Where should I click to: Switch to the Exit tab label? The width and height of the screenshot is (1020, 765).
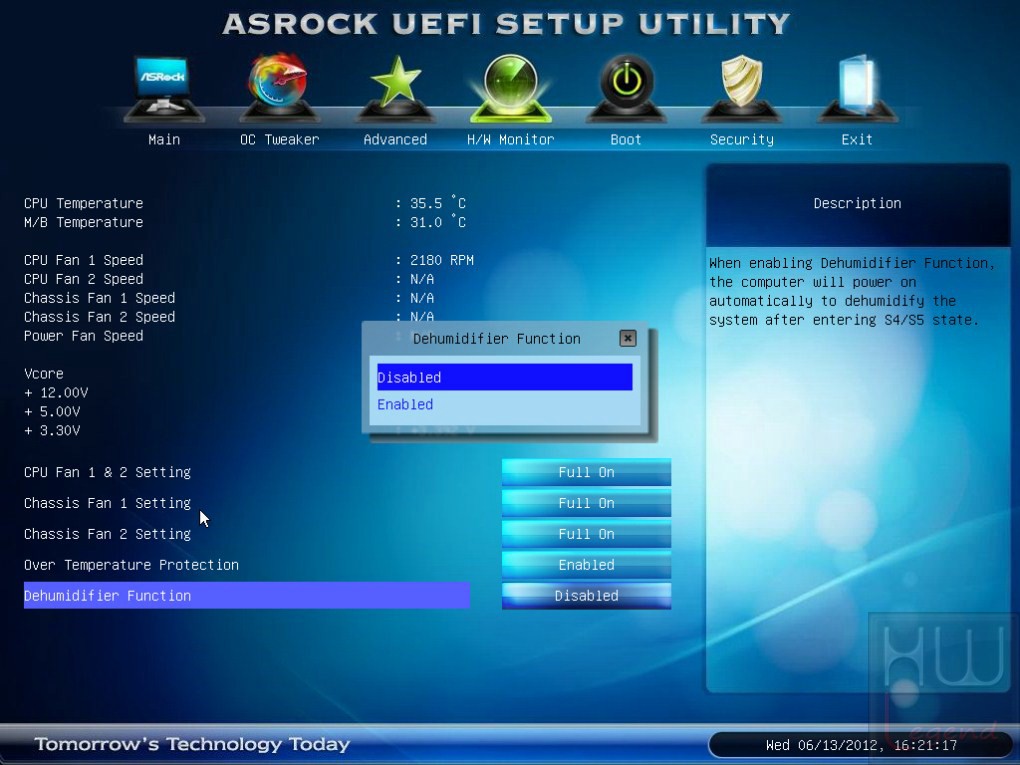point(857,139)
